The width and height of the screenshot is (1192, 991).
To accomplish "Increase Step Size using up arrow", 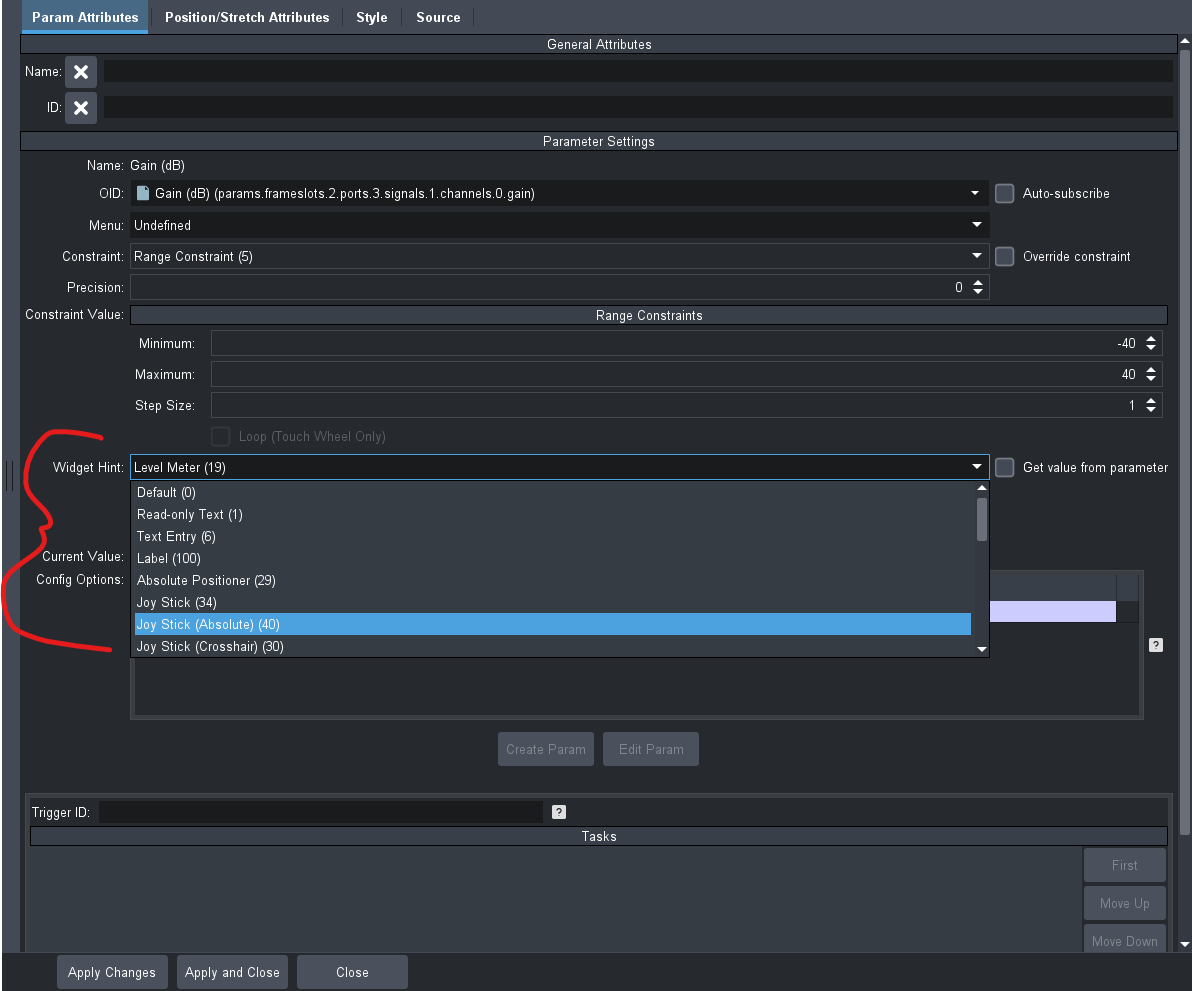I will [1151, 401].
